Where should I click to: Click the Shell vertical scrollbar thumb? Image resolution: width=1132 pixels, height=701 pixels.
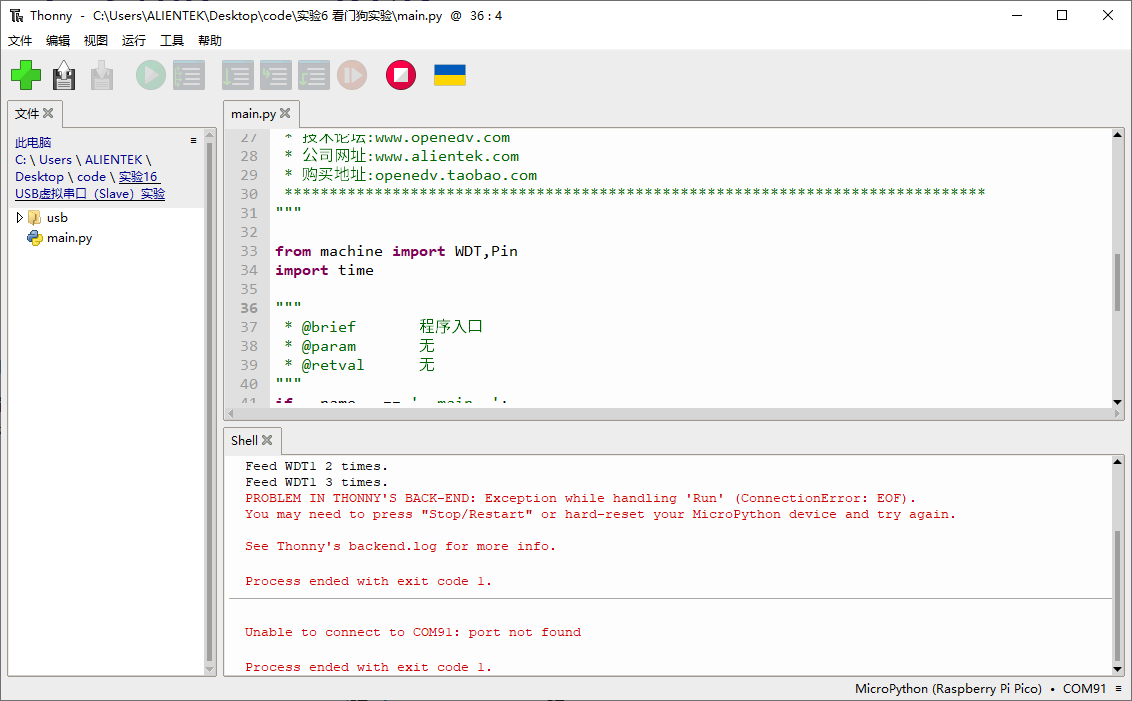click(x=1118, y=596)
